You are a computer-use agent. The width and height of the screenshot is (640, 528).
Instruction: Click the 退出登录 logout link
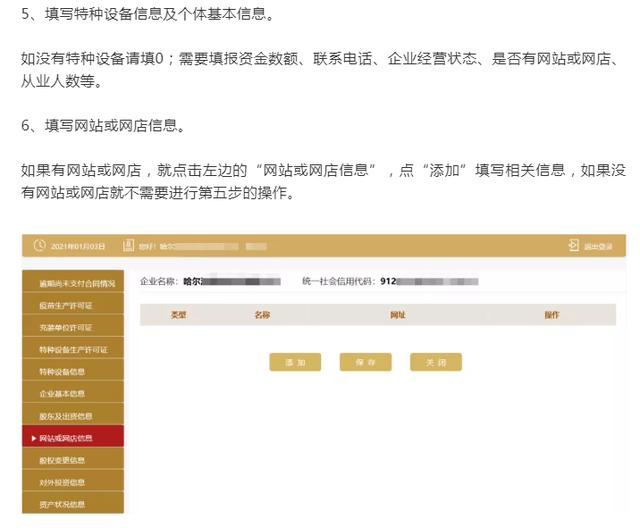click(x=598, y=246)
